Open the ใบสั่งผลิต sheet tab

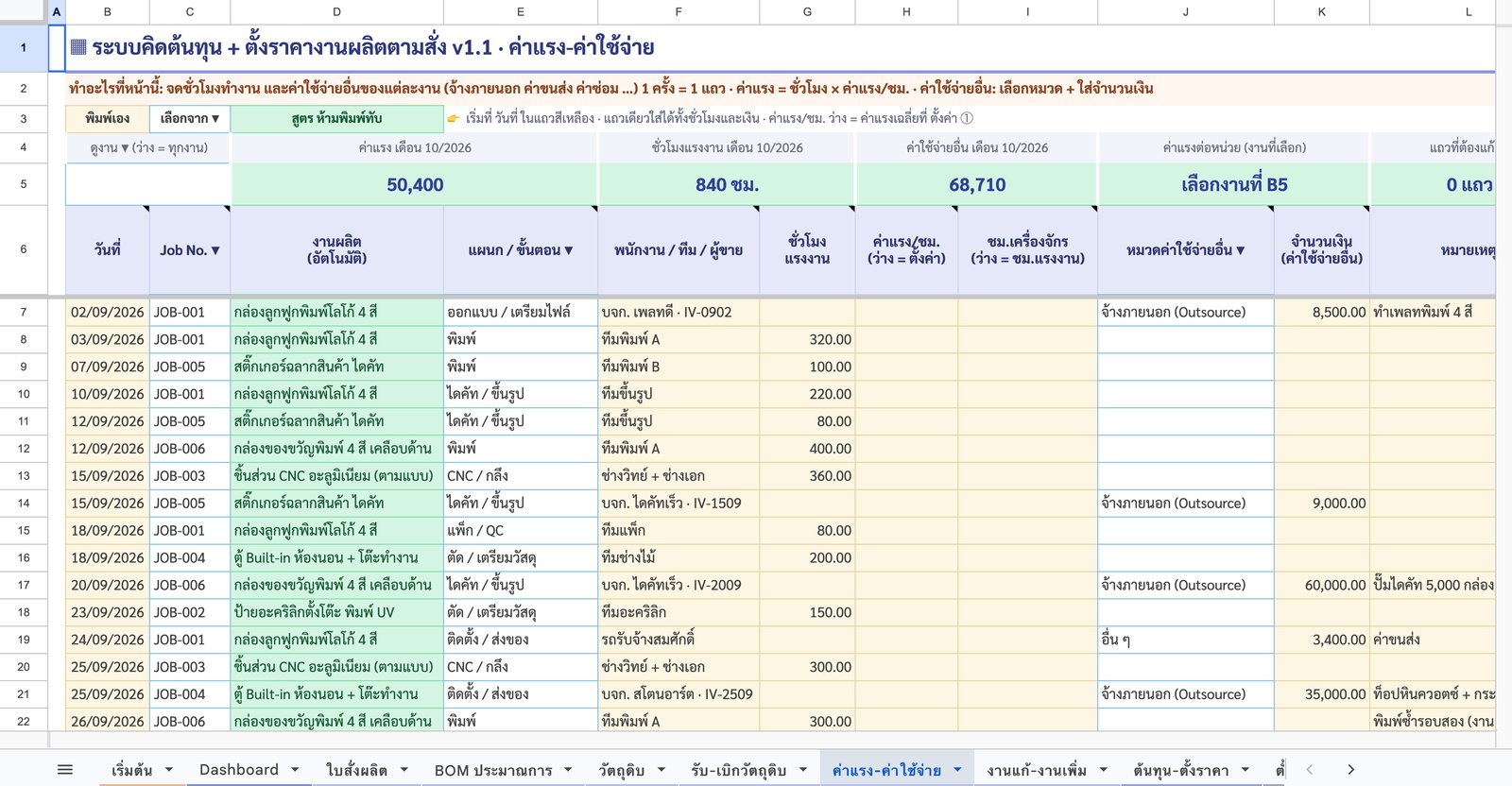(x=356, y=770)
